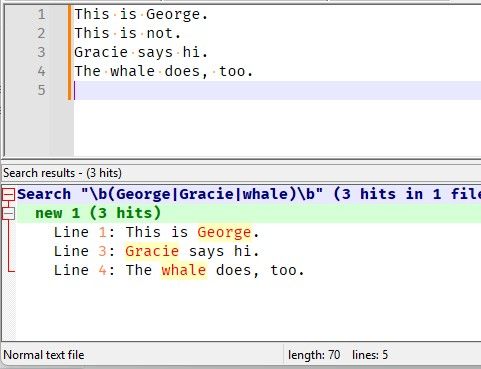Open result 'Line 1: This is George.'

click(157, 232)
